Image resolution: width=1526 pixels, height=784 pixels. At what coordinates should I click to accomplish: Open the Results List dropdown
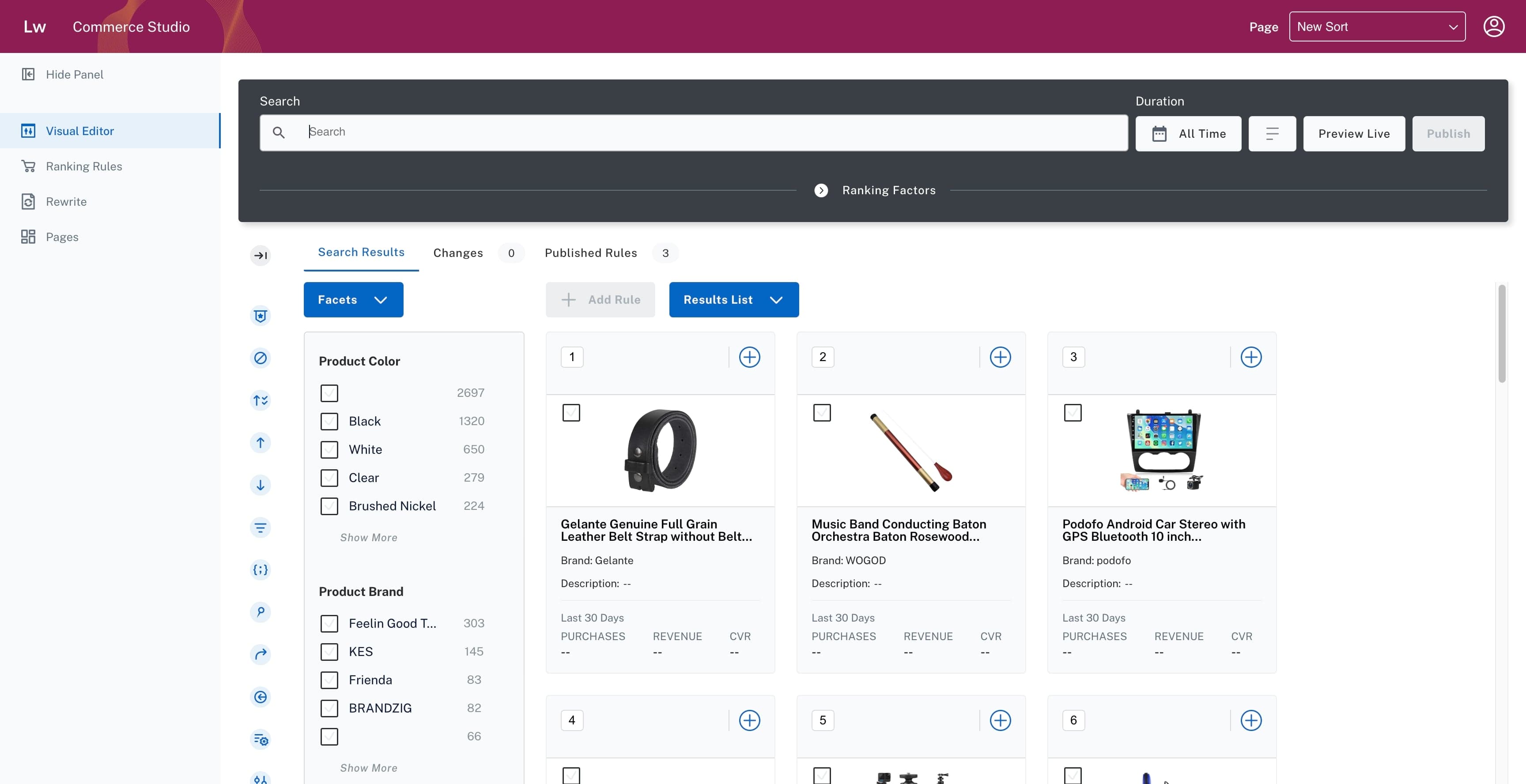click(733, 300)
